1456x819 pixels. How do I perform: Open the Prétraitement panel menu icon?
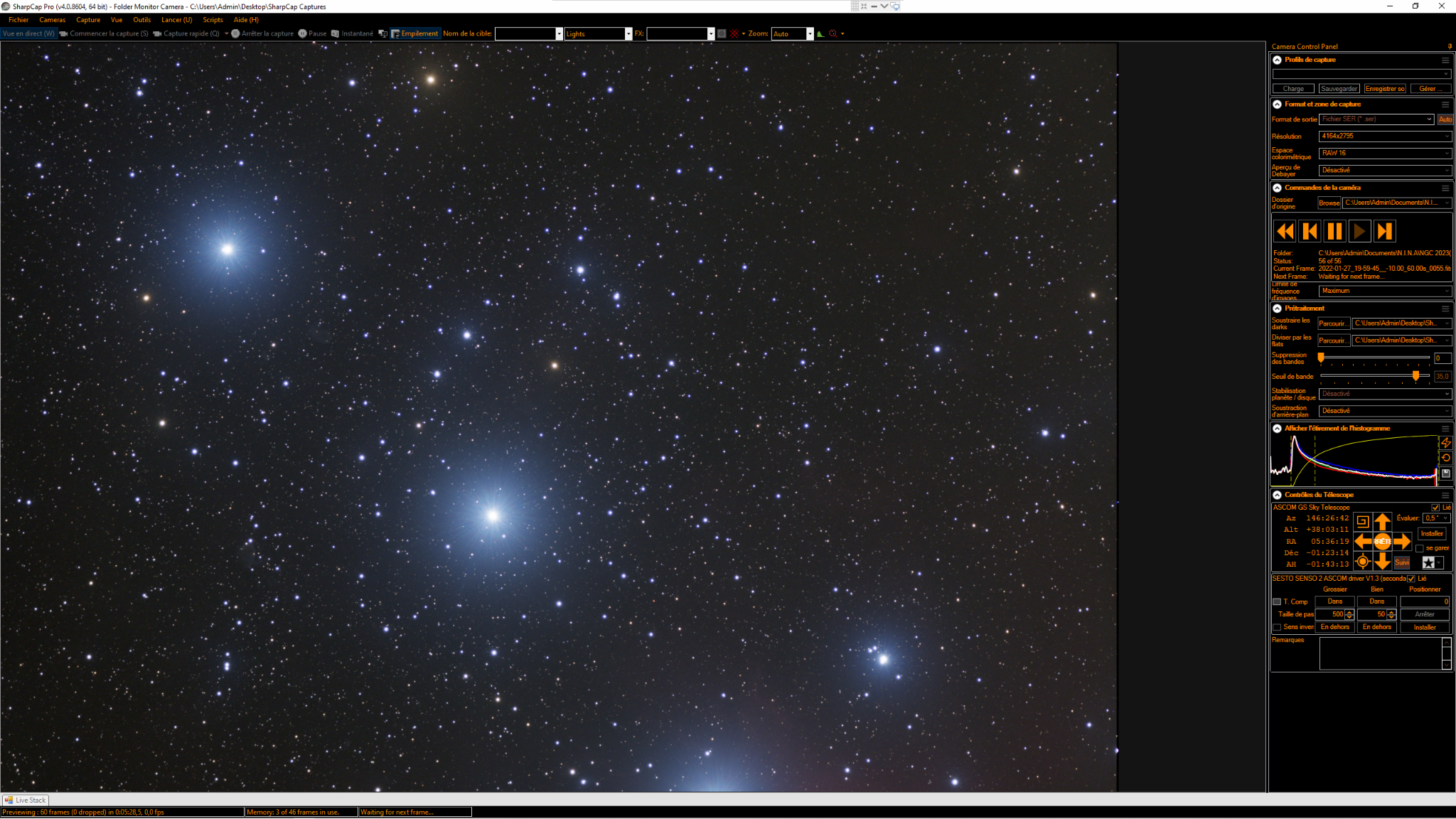click(1445, 309)
